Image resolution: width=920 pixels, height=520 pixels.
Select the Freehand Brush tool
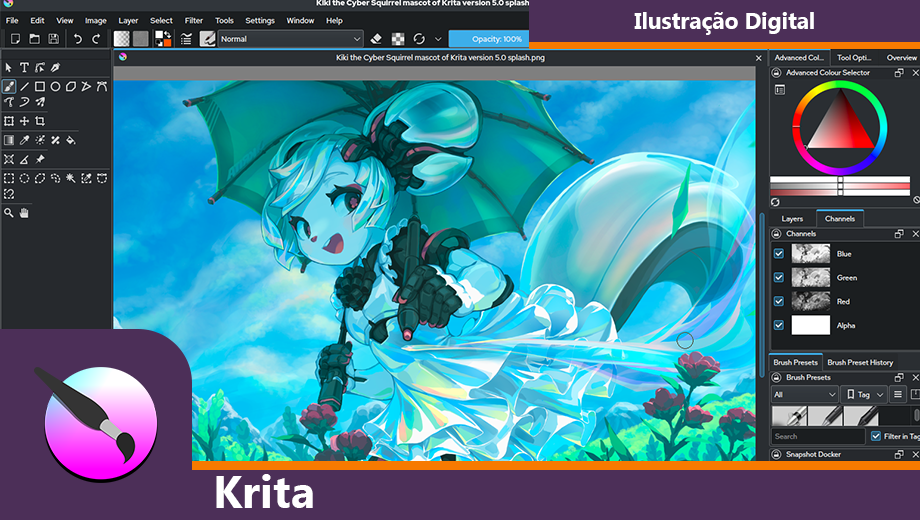point(9,86)
